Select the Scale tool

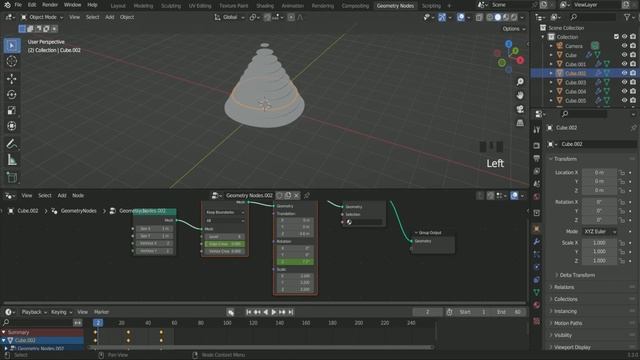pyautogui.click(x=12, y=110)
